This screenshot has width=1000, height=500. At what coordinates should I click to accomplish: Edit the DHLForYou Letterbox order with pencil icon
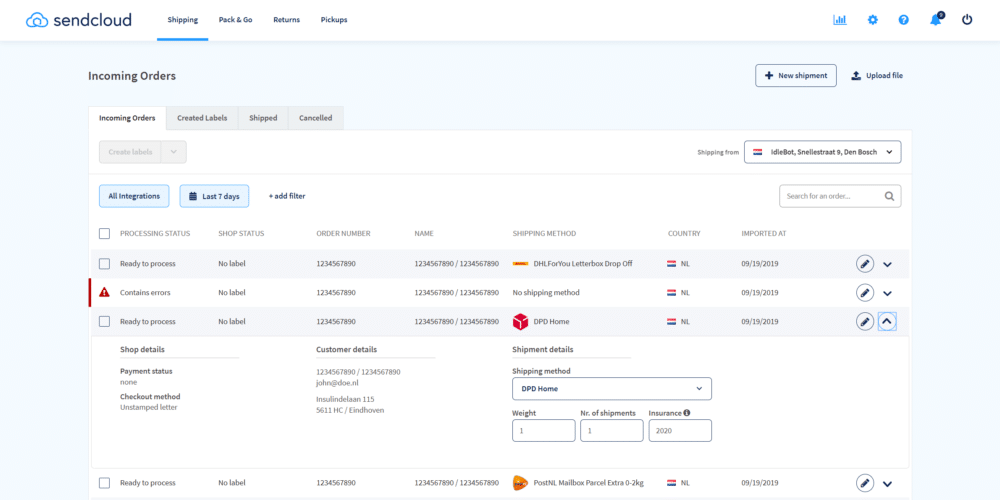coord(865,263)
